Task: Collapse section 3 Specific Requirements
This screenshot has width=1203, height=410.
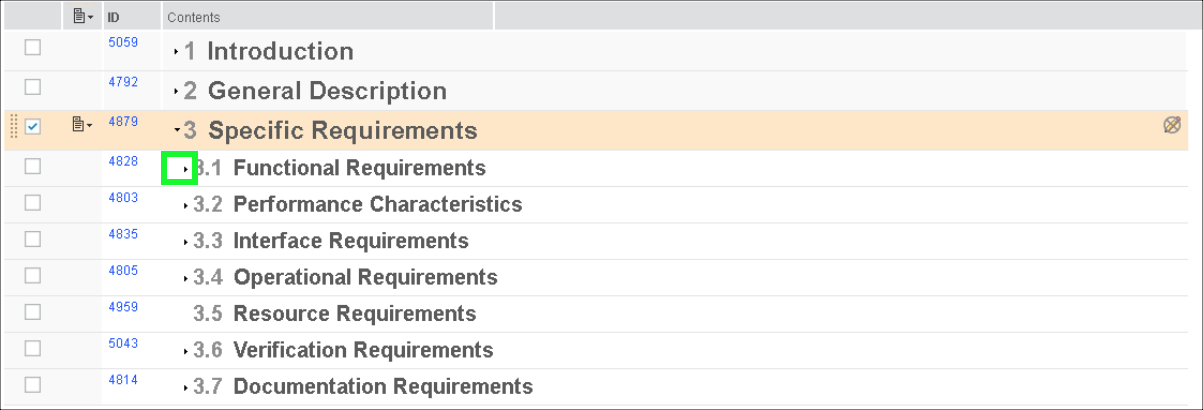Action: point(177,130)
